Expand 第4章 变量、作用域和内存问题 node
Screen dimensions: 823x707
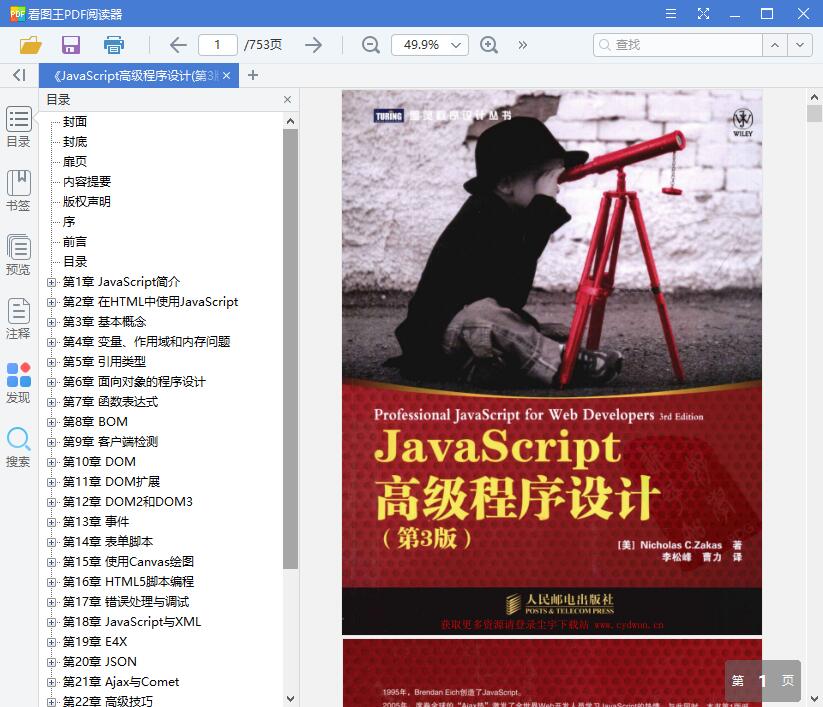(x=51, y=342)
